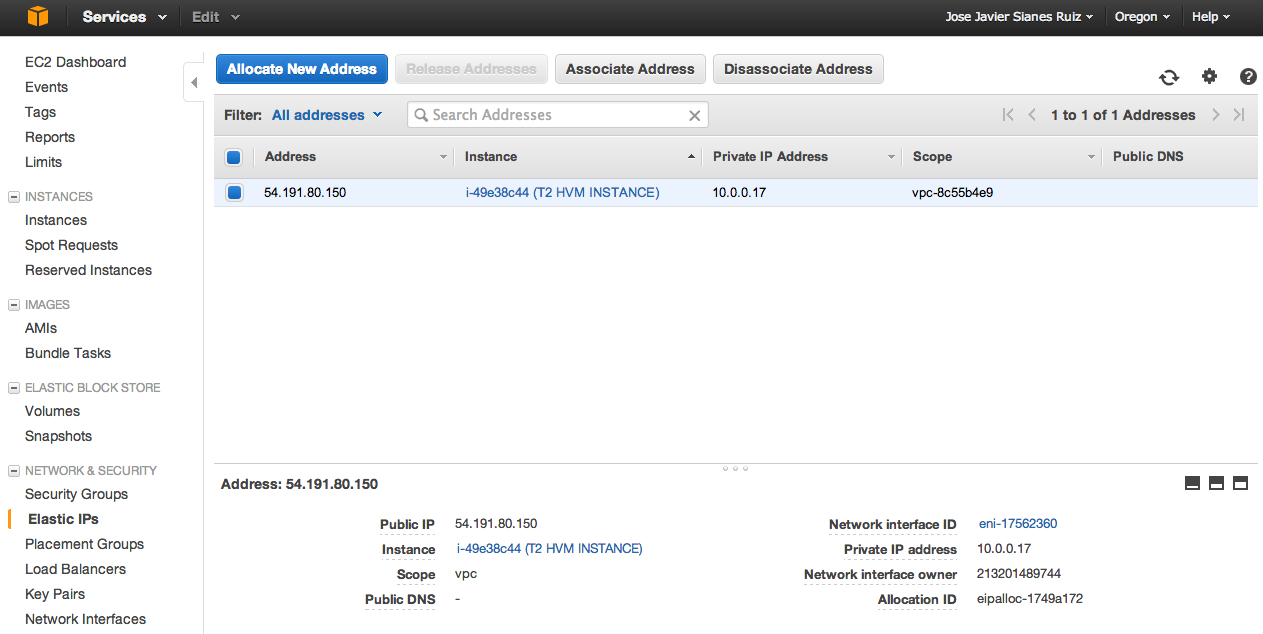Toggle the select-all addresses checkbox
The image size is (1263, 634).
pos(233,157)
